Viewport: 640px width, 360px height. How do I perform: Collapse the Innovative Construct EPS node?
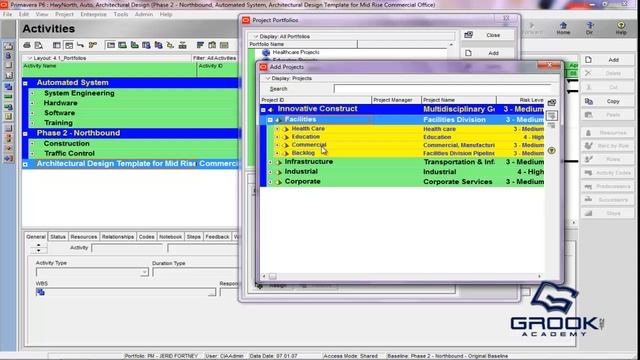point(263,110)
